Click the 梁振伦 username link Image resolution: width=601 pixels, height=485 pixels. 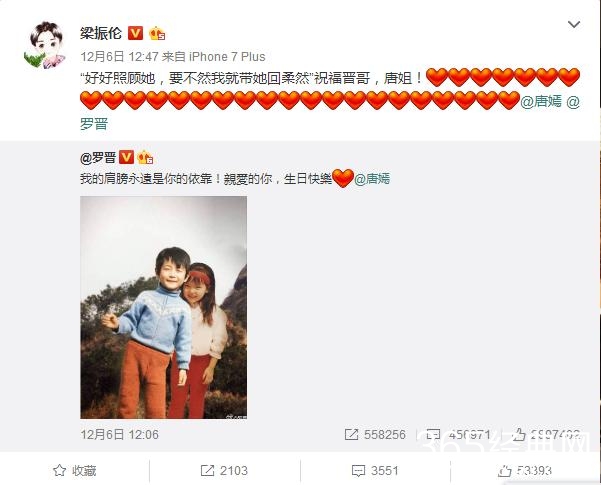tap(101, 33)
